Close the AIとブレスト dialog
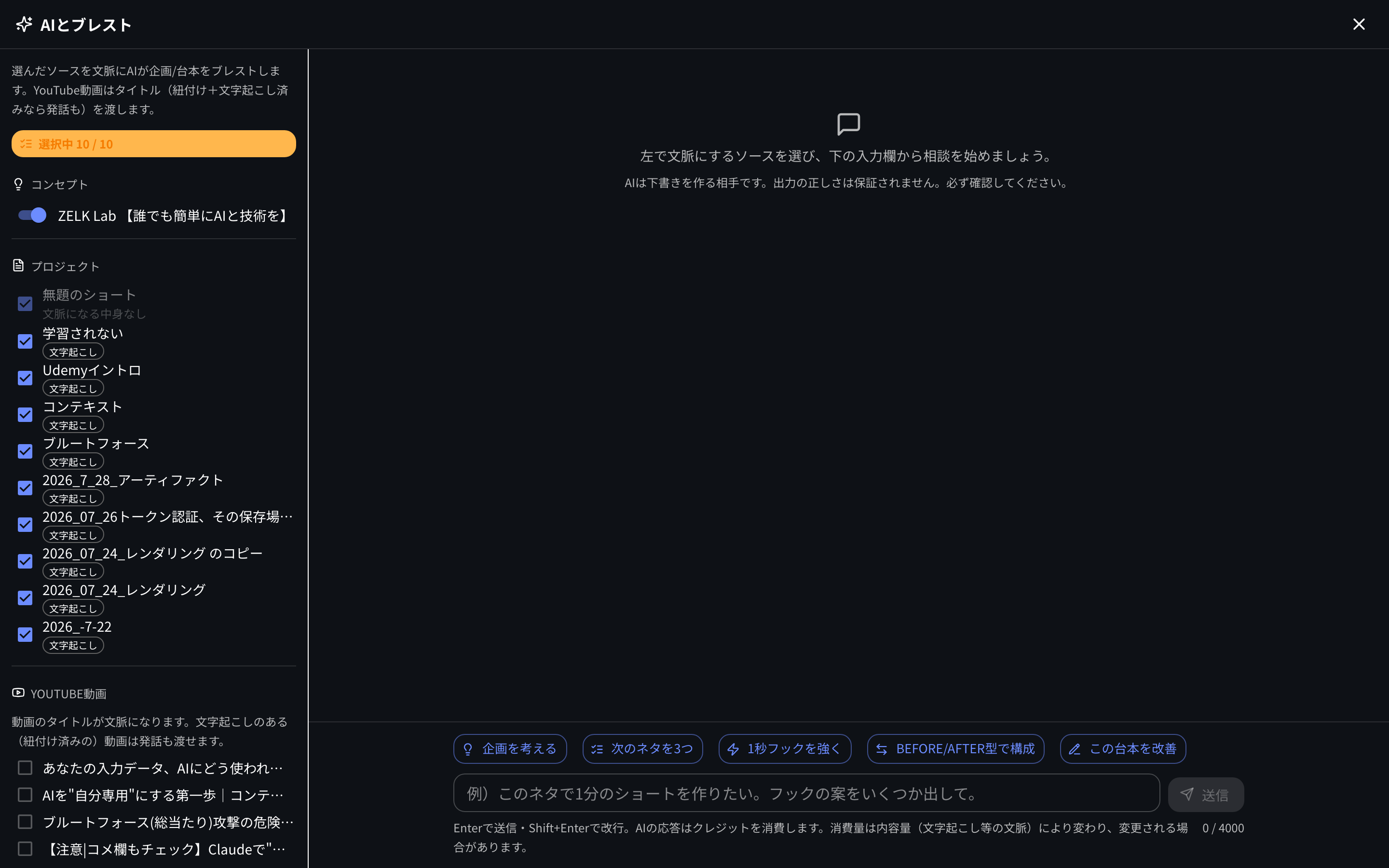 click(x=1358, y=24)
